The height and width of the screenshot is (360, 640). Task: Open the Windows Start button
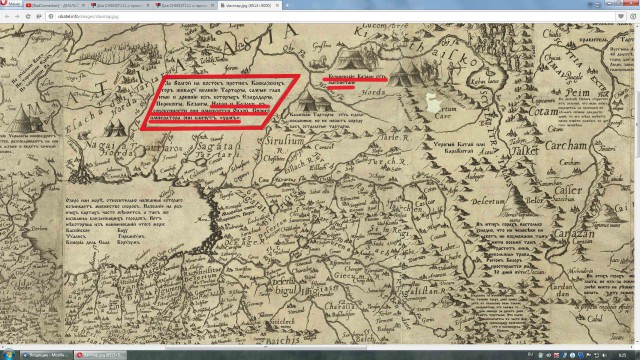point(8,354)
